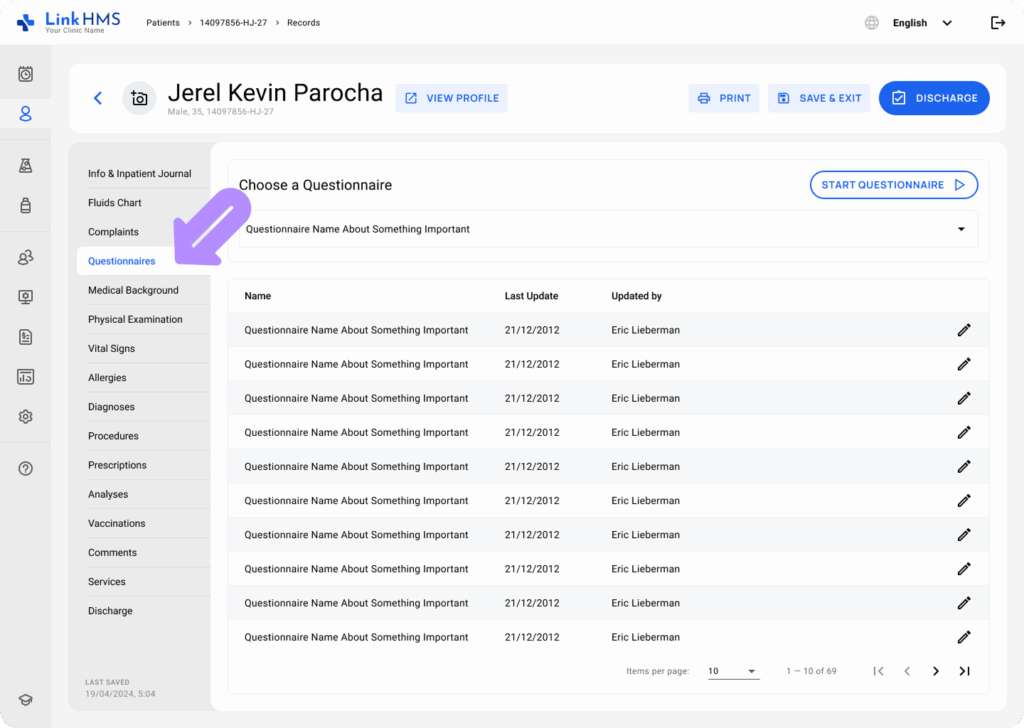Viewport: 1024px width, 728px height.
Task: Open the English language dropdown
Action: tap(921, 23)
